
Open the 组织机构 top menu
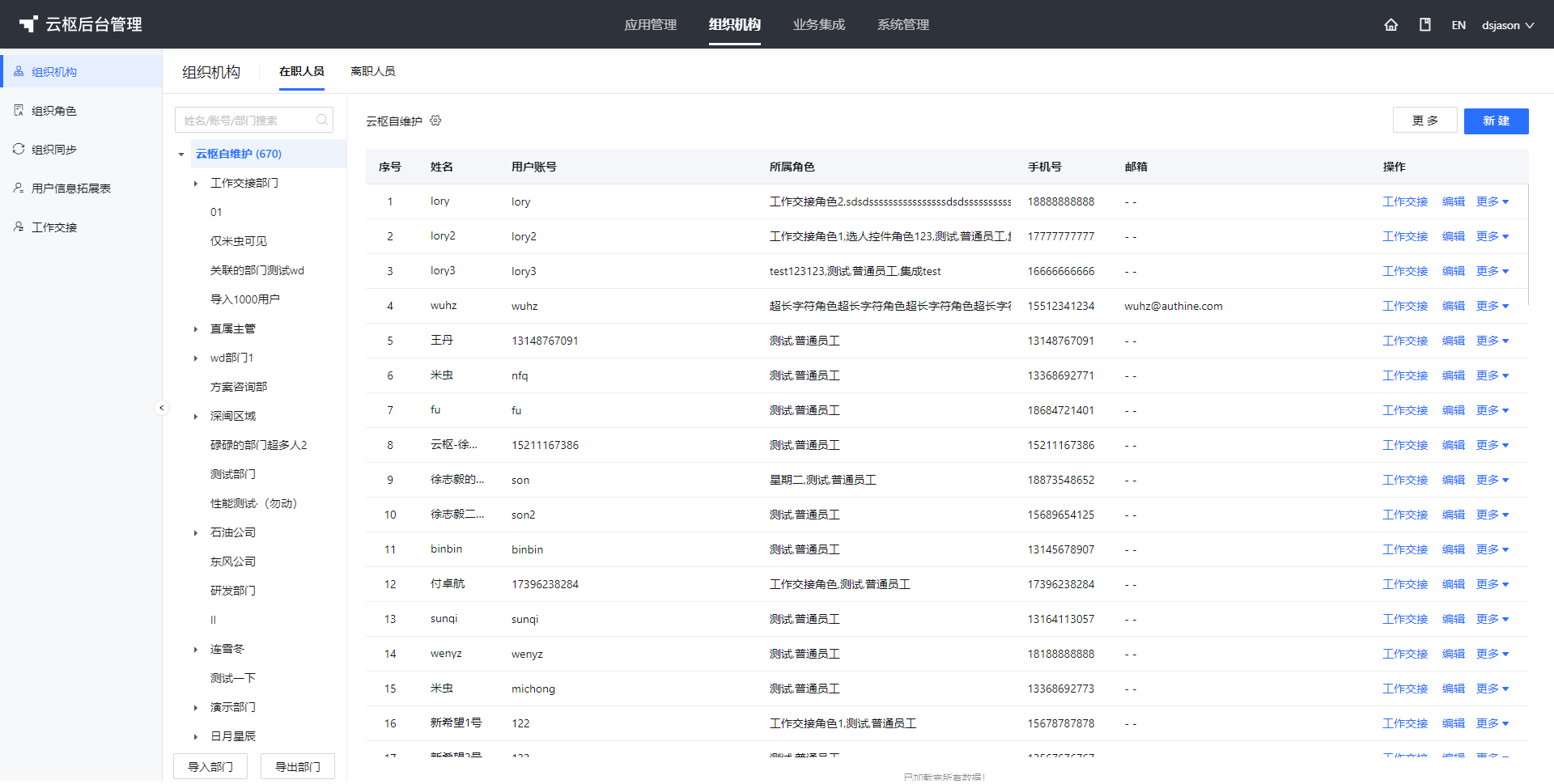click(x=734, y=24)
